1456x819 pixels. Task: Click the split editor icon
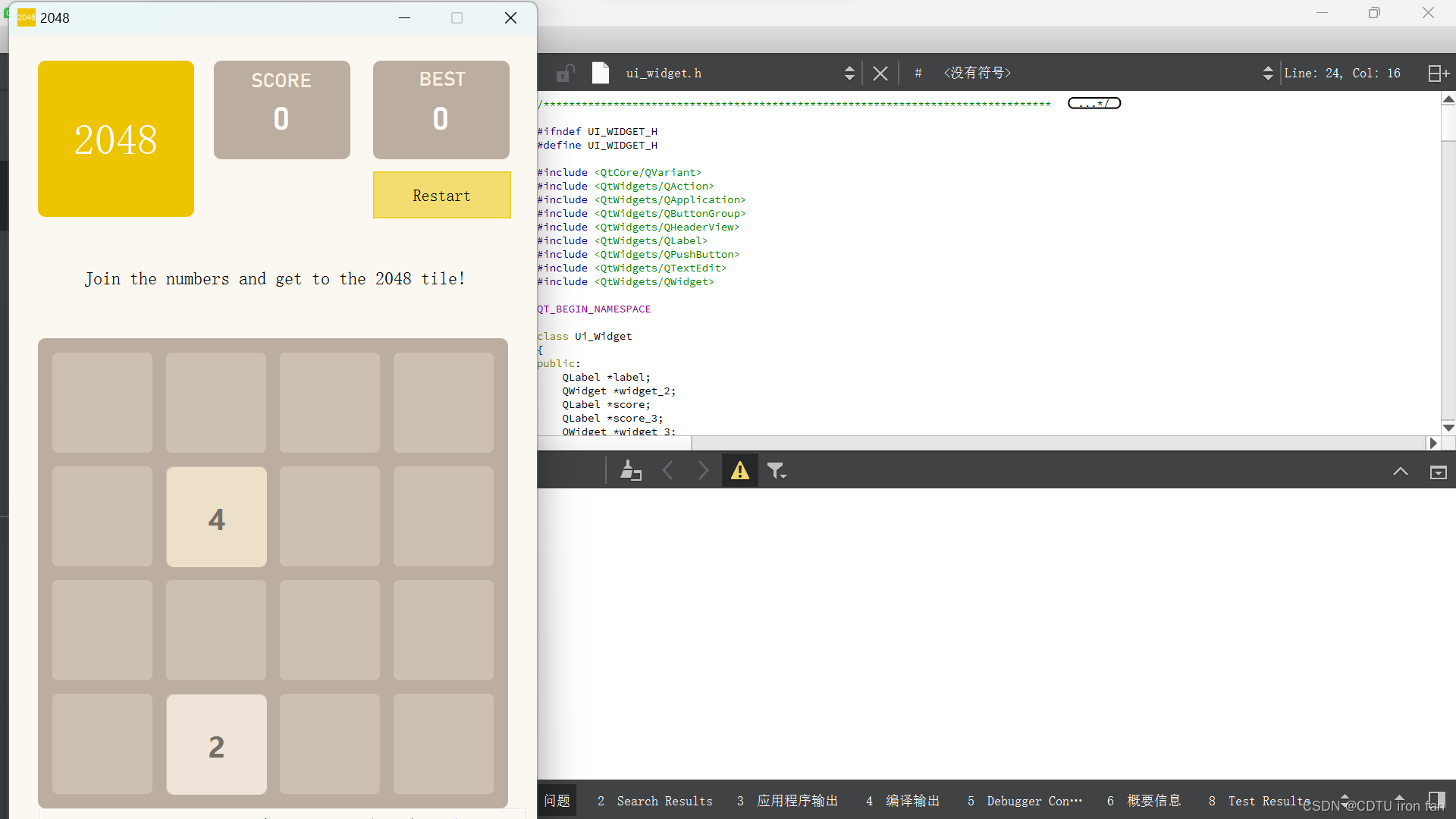(x=1438, y=73)
